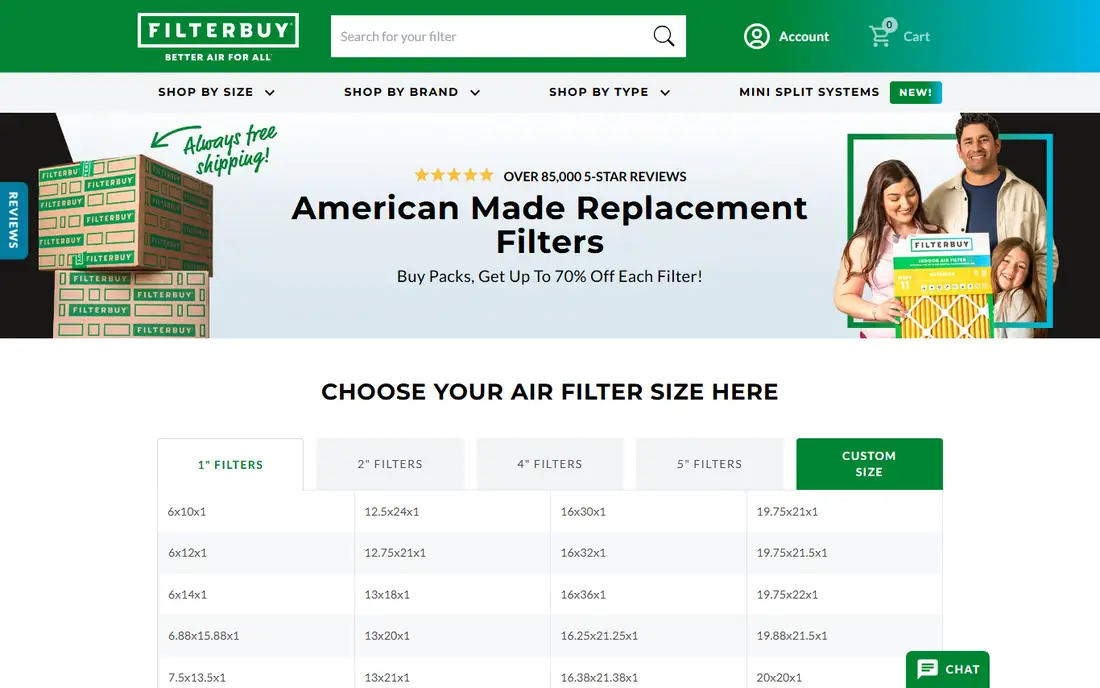Viewport: 1100px width, 688px height.
Task: Select the 12.5x24x1 filter size
Action: [391, 511]
